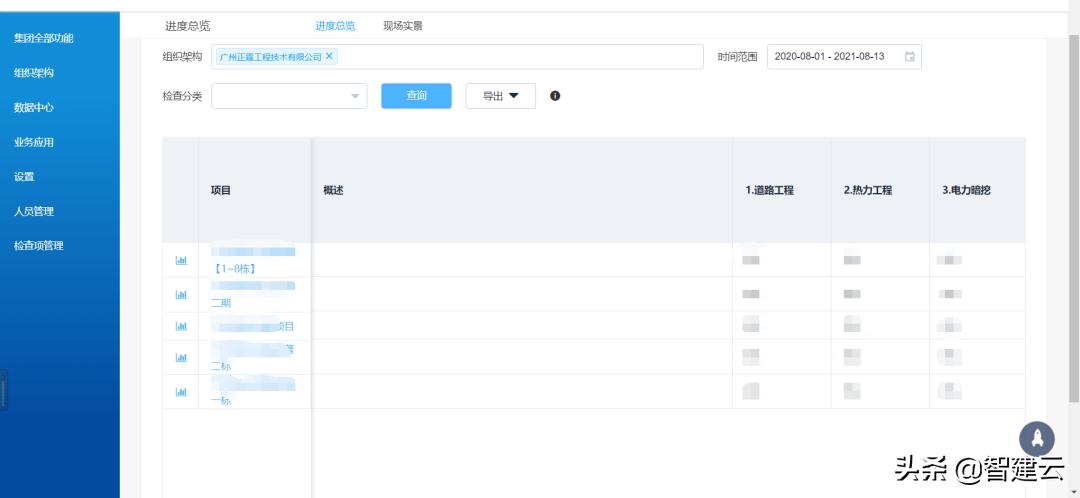The width and height of the screenshot is (1080, 498).
Task: Open 人员管理 in the sidebar
Action: tap(34, 211)
